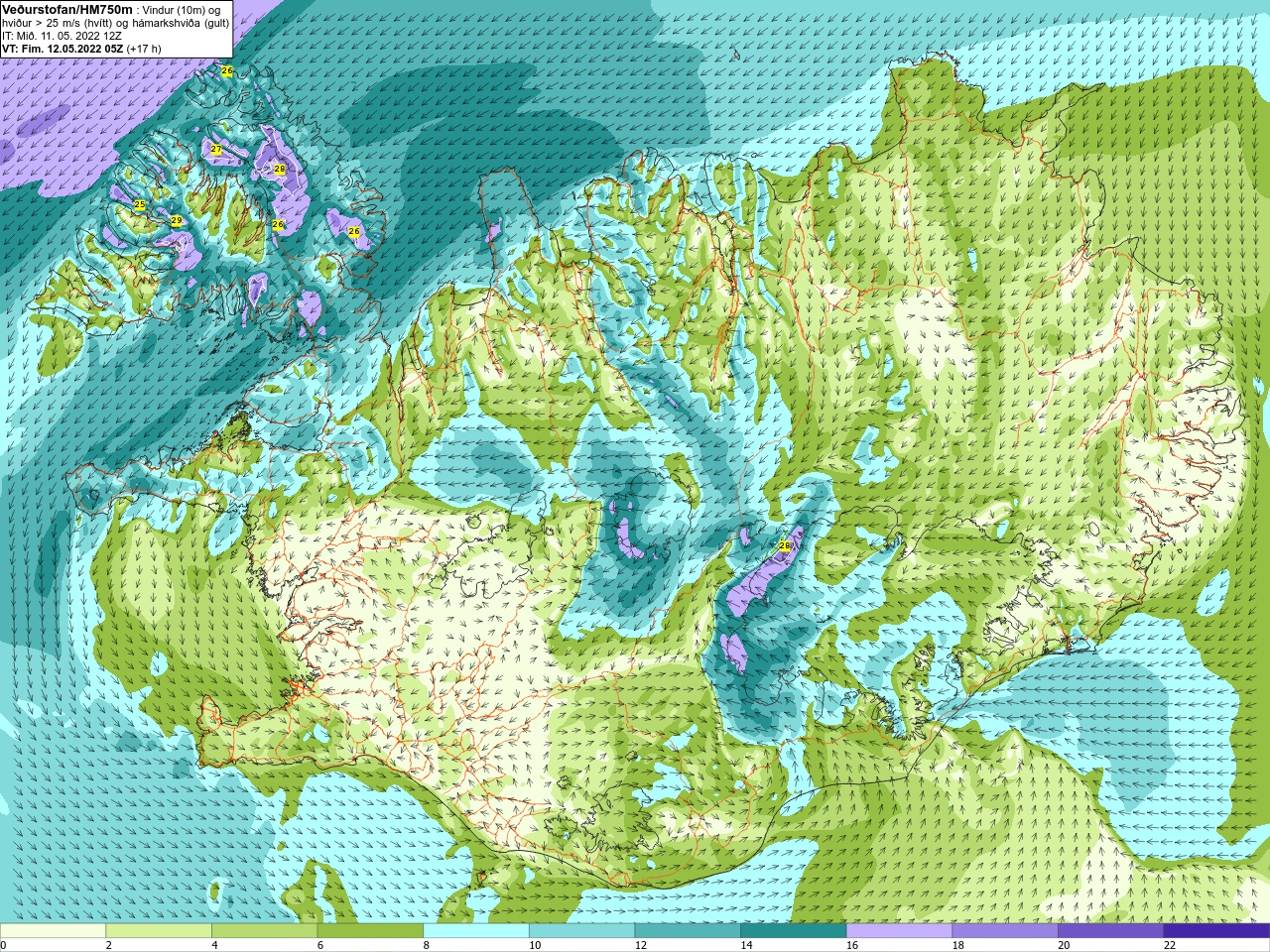This screenshot has width=1270, height=952.
Task: Select the 2–4 m/s light green legend swatch
Action: (159, 931)
